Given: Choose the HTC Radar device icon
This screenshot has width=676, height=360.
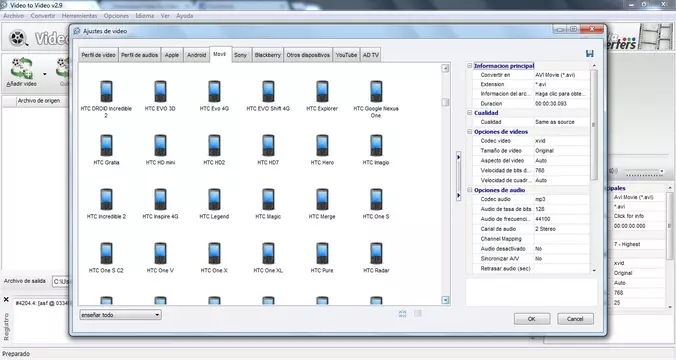Looking at the screenshot, I should 376,254.
